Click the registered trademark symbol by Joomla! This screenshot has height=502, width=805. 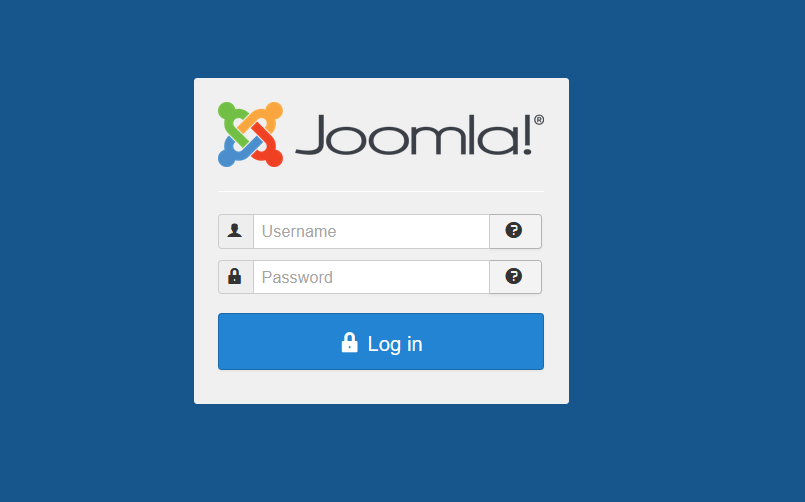(x=539, y=120)
